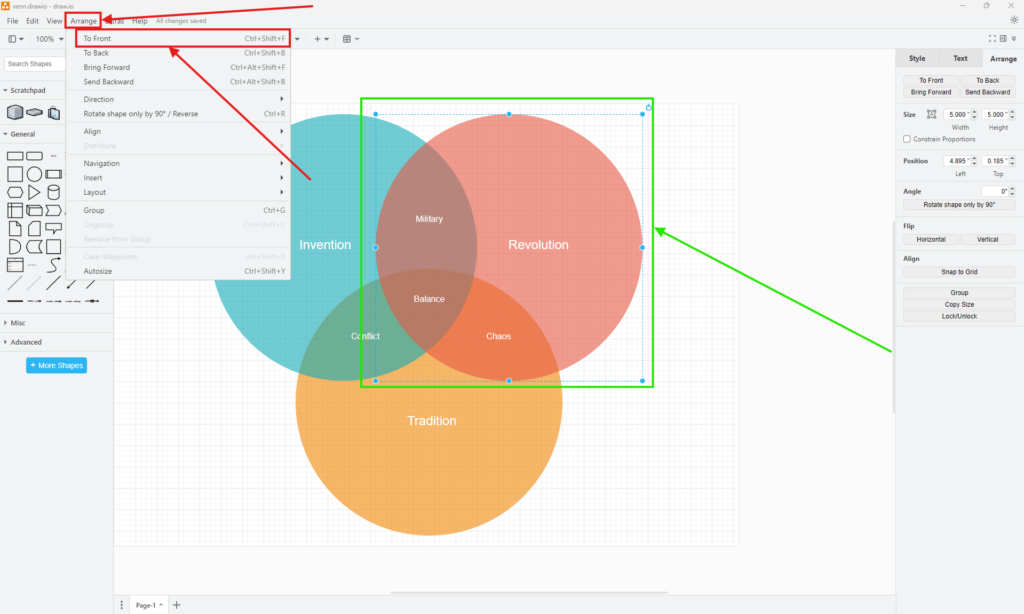Switch to the Style tab
This screenshot has width=1024, height=614.
pyautogui.click(x=917, y=58)
